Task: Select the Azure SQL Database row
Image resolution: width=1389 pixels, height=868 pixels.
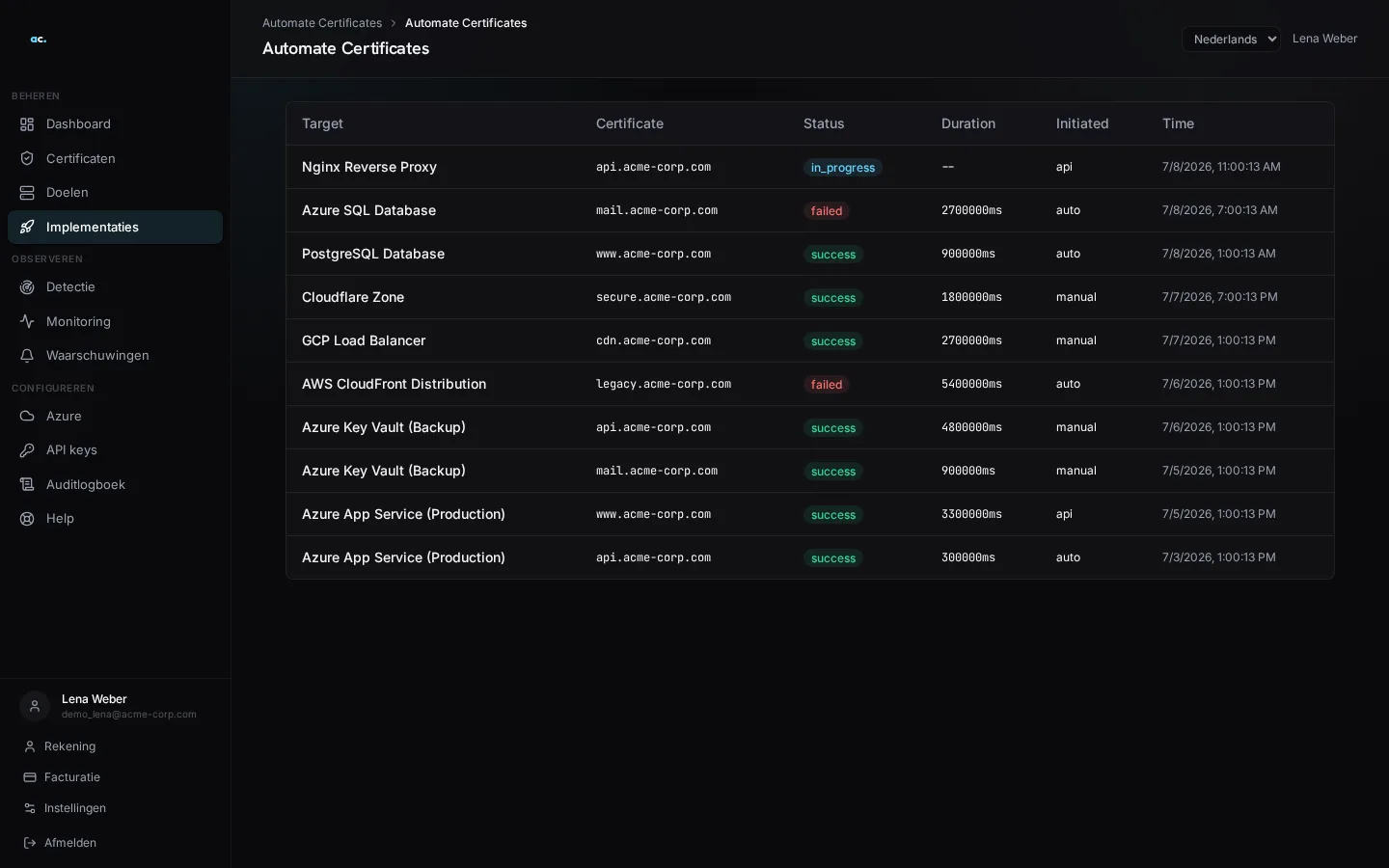Action: click(x=810, y=210)
